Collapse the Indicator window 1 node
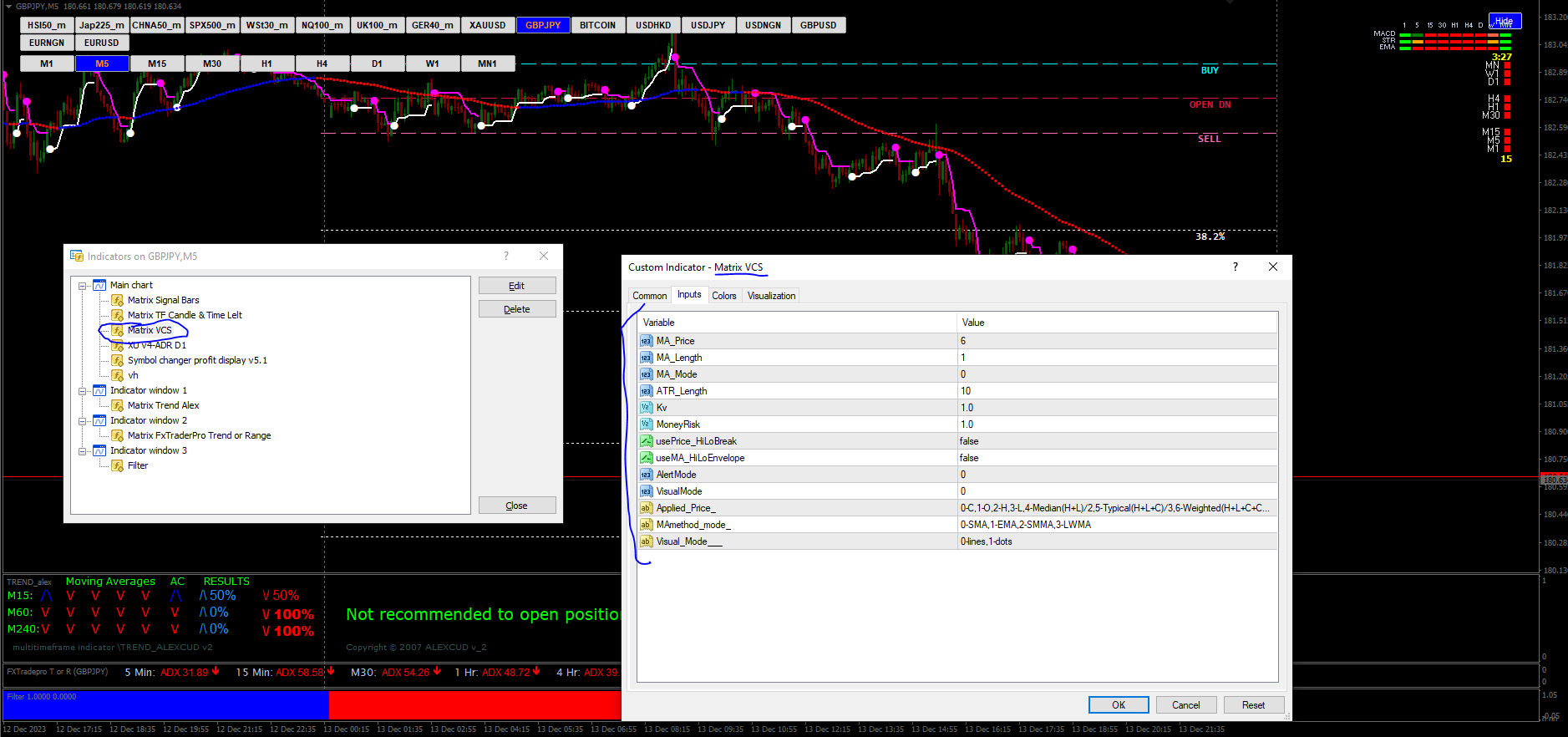This screenshot has width=1568, height=737. (83, 391)
